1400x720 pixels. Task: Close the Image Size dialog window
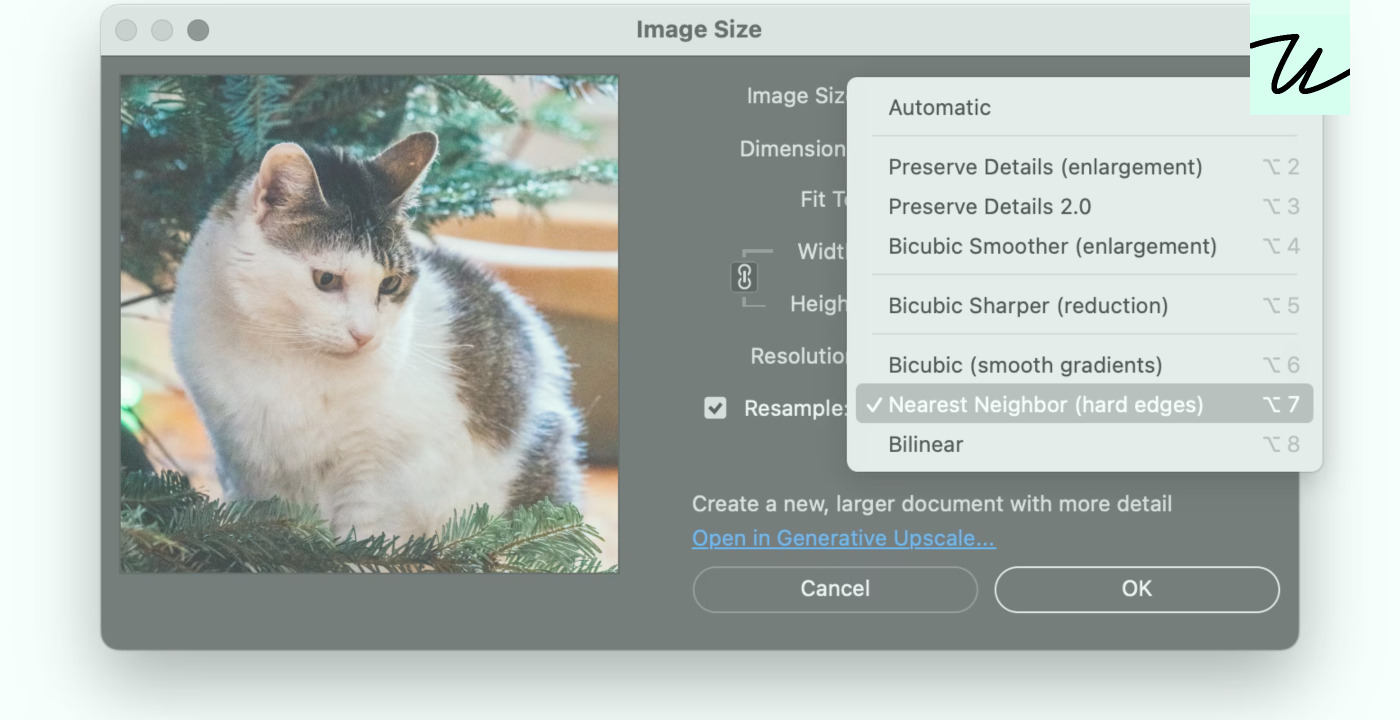pyautogui.click(x=126, y=30)
